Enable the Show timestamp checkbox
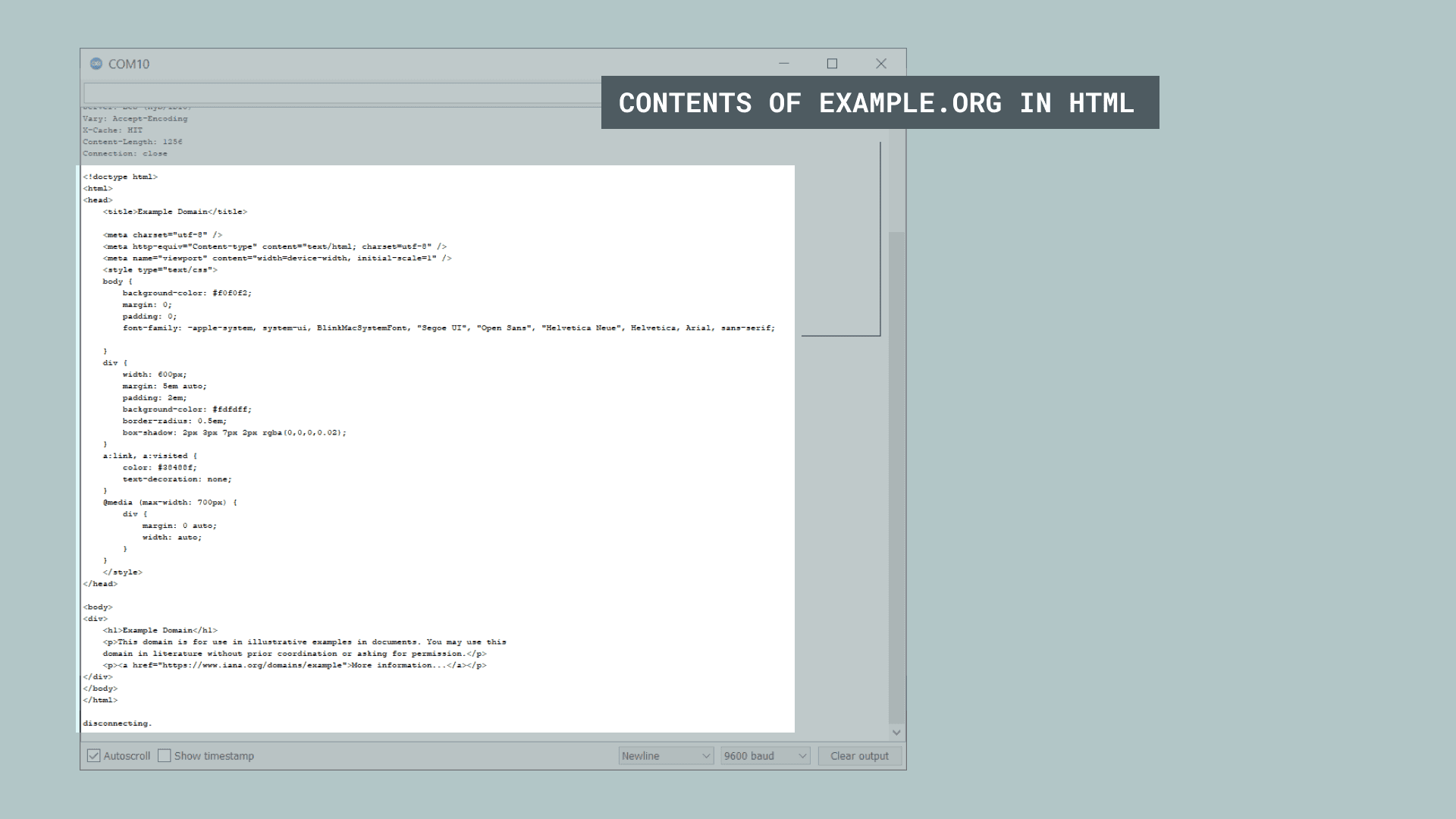The width and height of the screenshot is (1456, 819). point(165,756)
